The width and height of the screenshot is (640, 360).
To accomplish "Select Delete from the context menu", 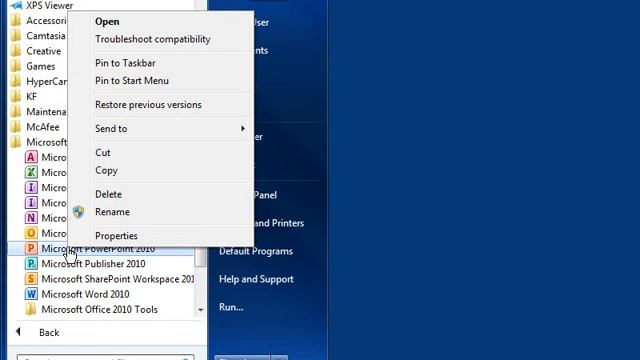I will (108, 194).
